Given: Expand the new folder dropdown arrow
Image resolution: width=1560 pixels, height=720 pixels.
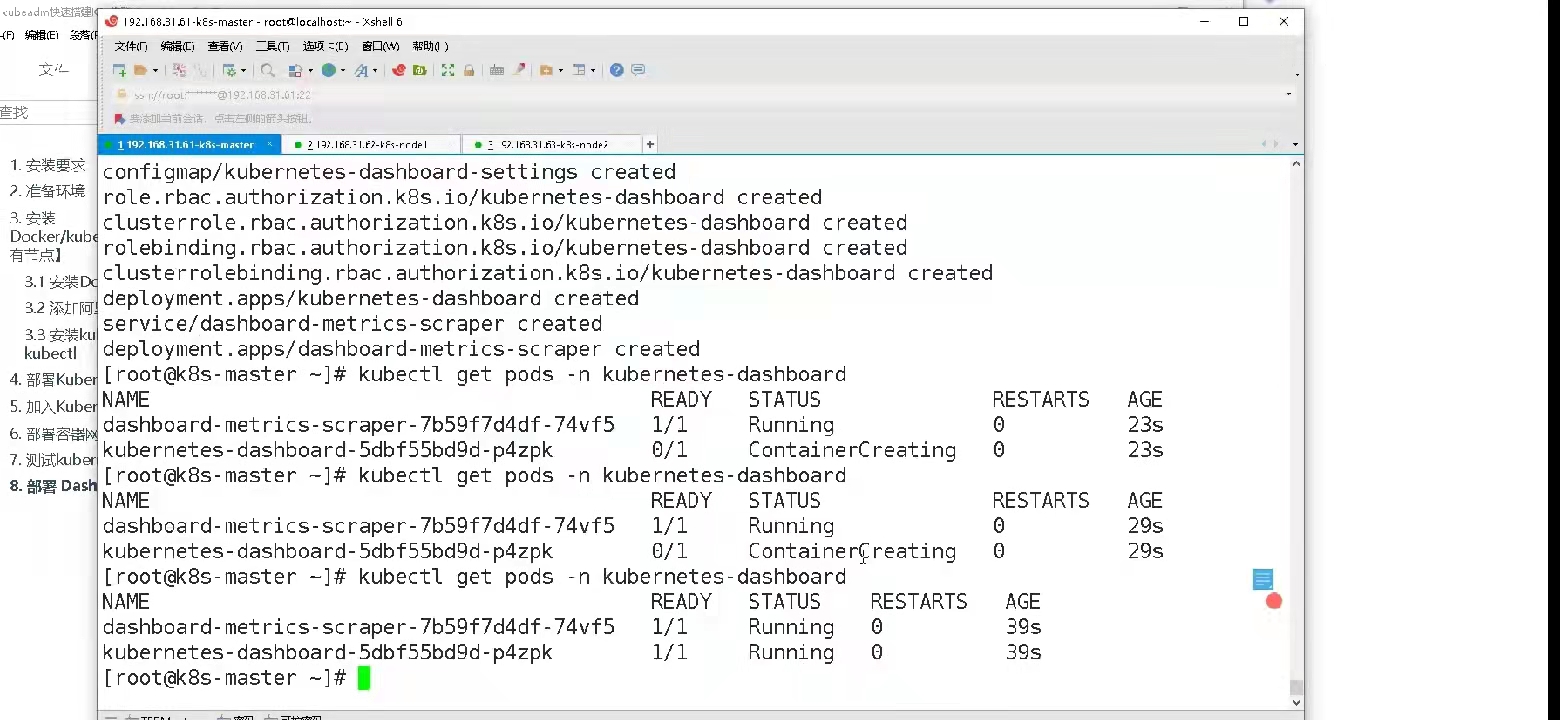Looking at the screenshot, I should tap(560, 70).
